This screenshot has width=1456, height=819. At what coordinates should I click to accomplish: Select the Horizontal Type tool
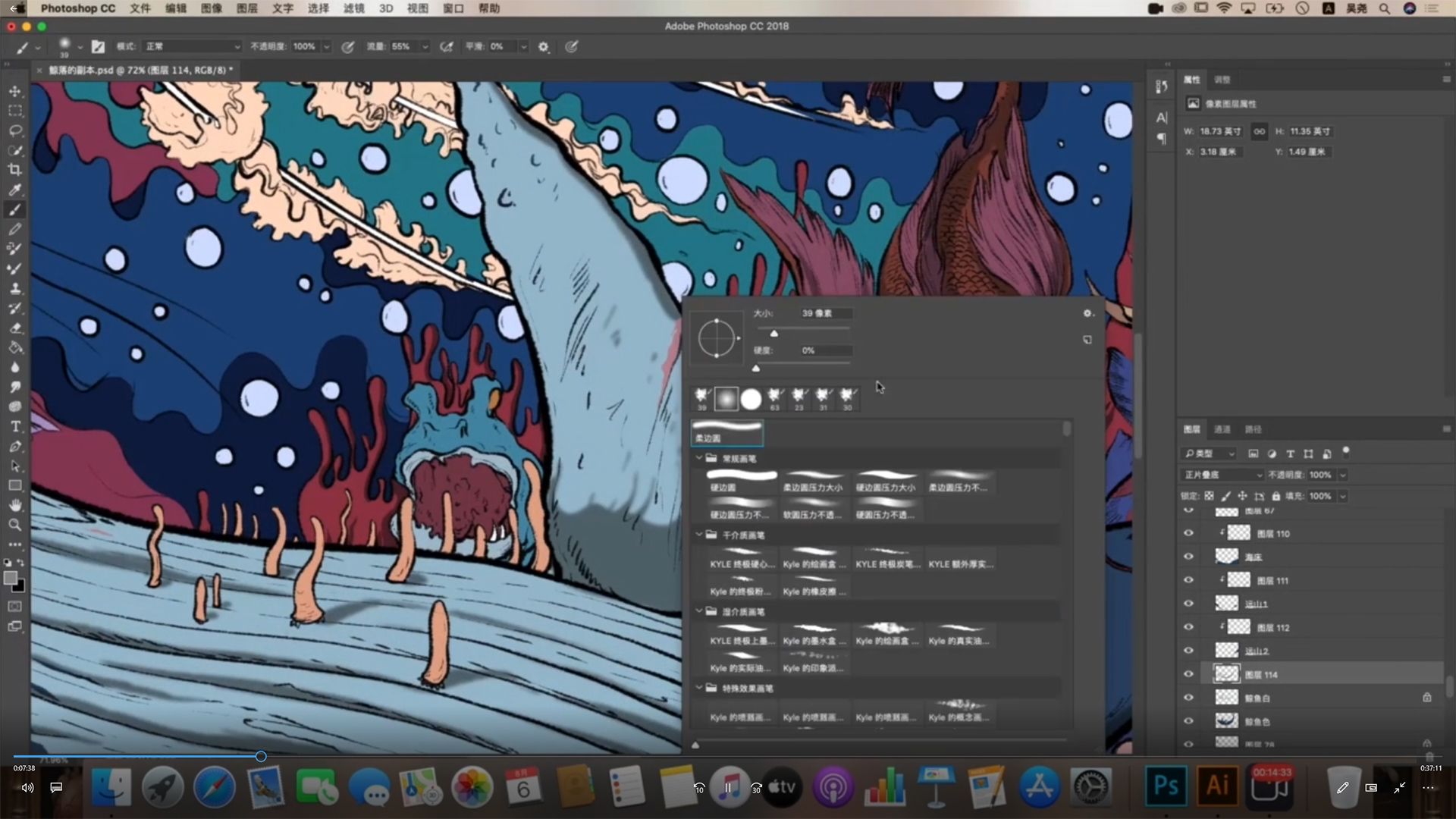15,426
